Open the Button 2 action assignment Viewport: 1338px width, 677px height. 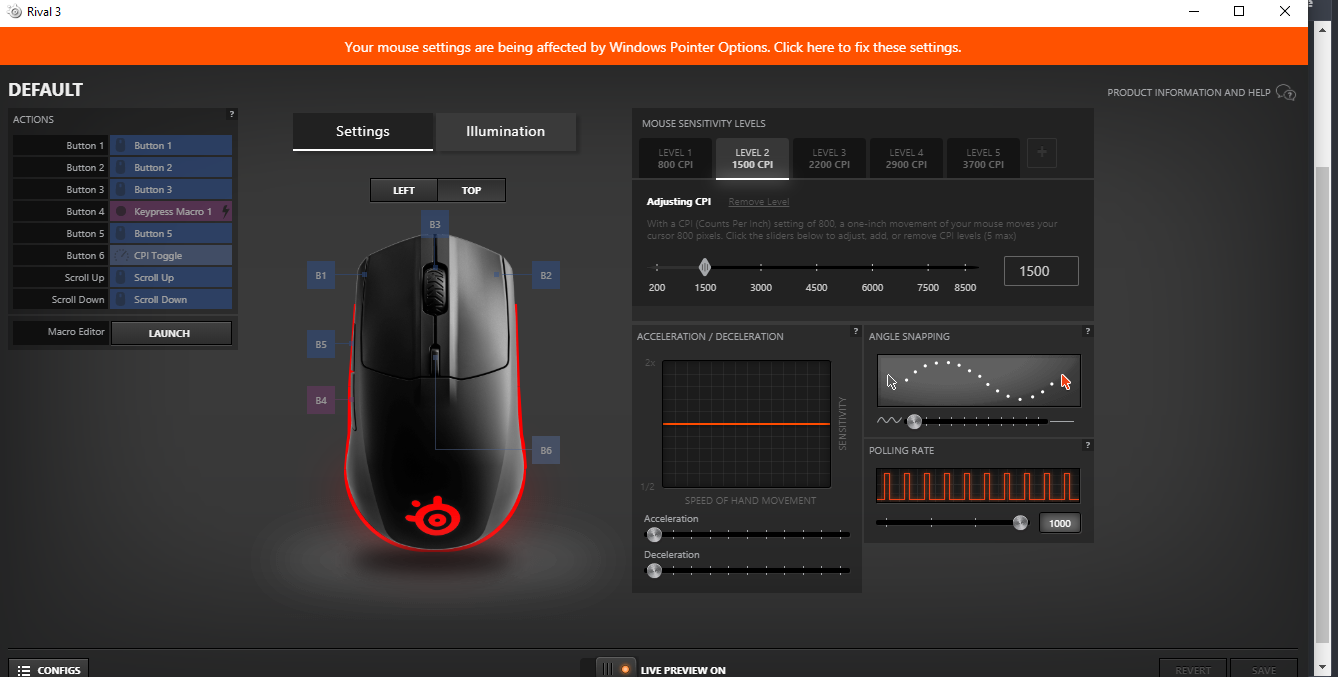[x=171, y=168]
